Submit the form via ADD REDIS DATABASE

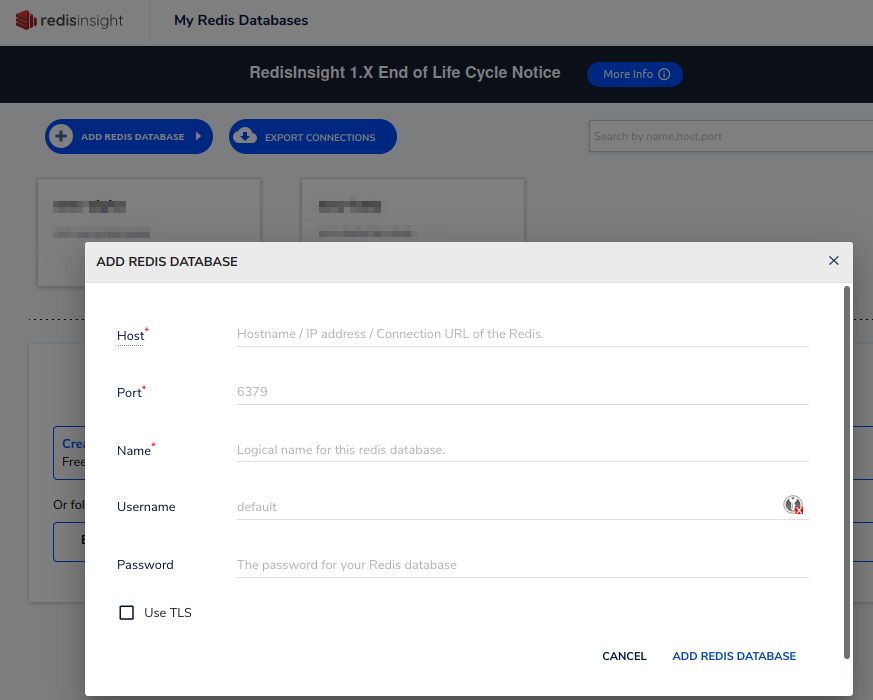click(734, 656)
